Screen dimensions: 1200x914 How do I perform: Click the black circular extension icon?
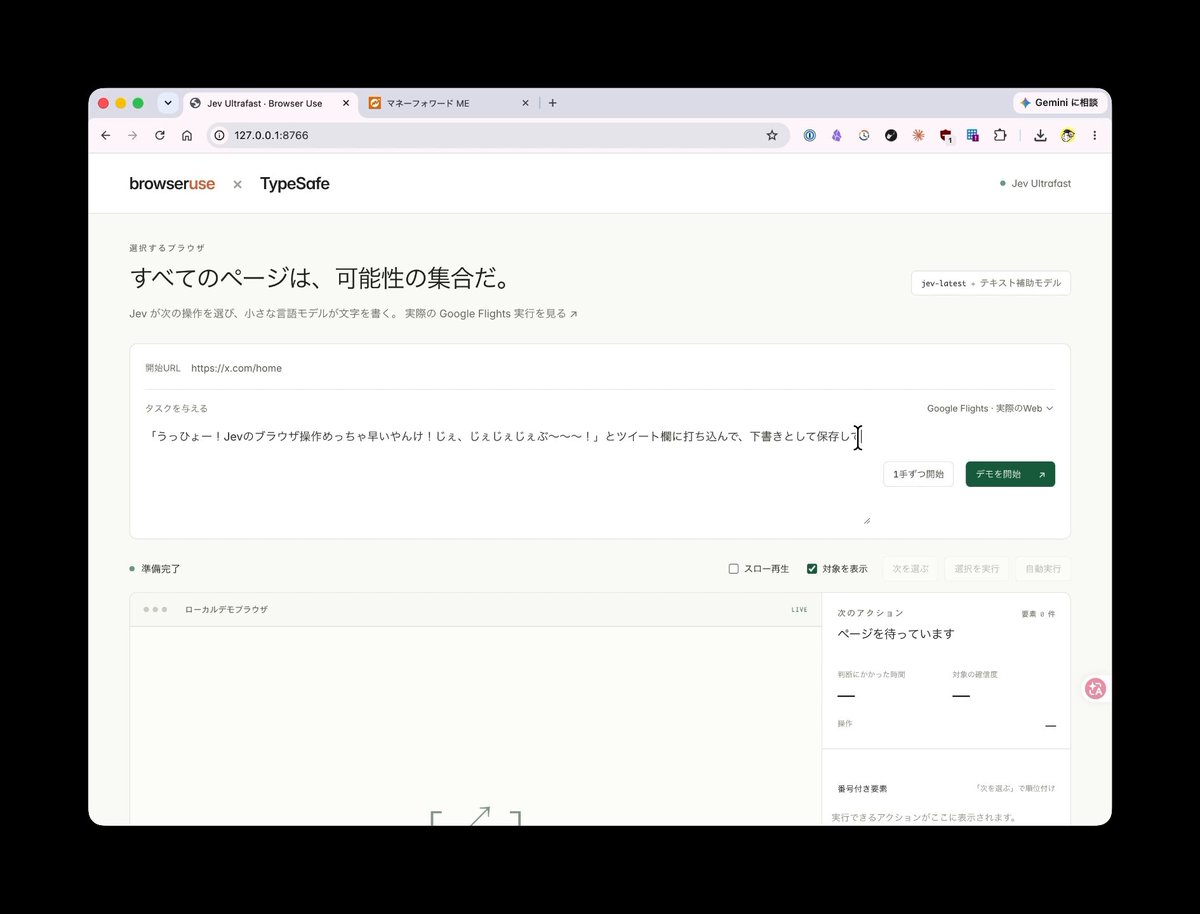tap(891, 135)
